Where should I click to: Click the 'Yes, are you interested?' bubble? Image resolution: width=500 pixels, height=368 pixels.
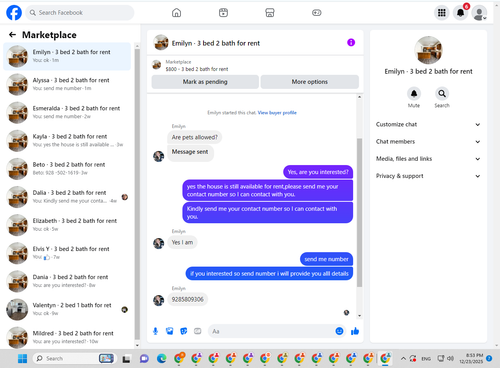[318, 172]
